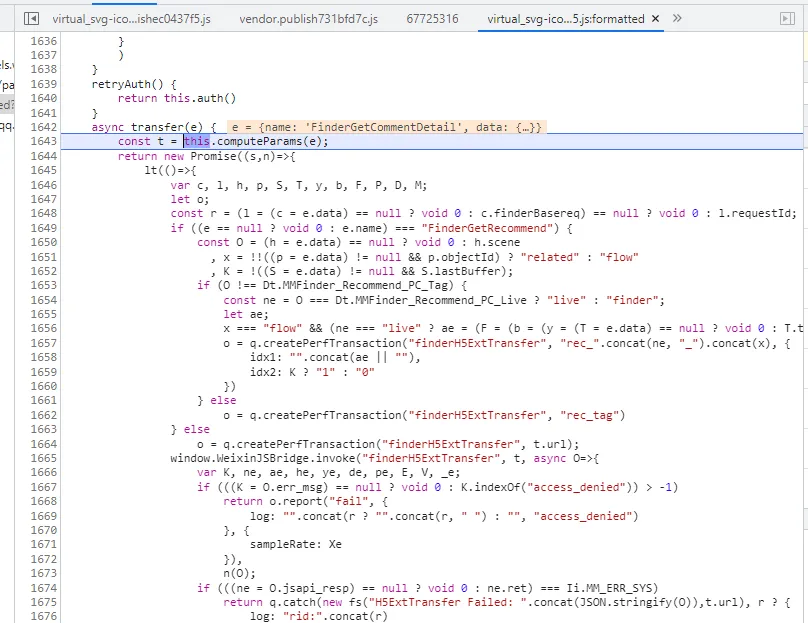
Task: Select the 67725316 tab
Action: (432, 19)
